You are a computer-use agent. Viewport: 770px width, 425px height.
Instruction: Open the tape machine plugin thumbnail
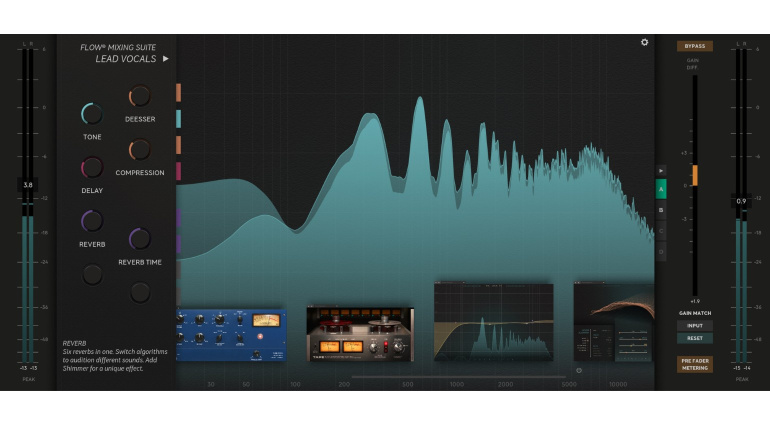tap(359, 335)
